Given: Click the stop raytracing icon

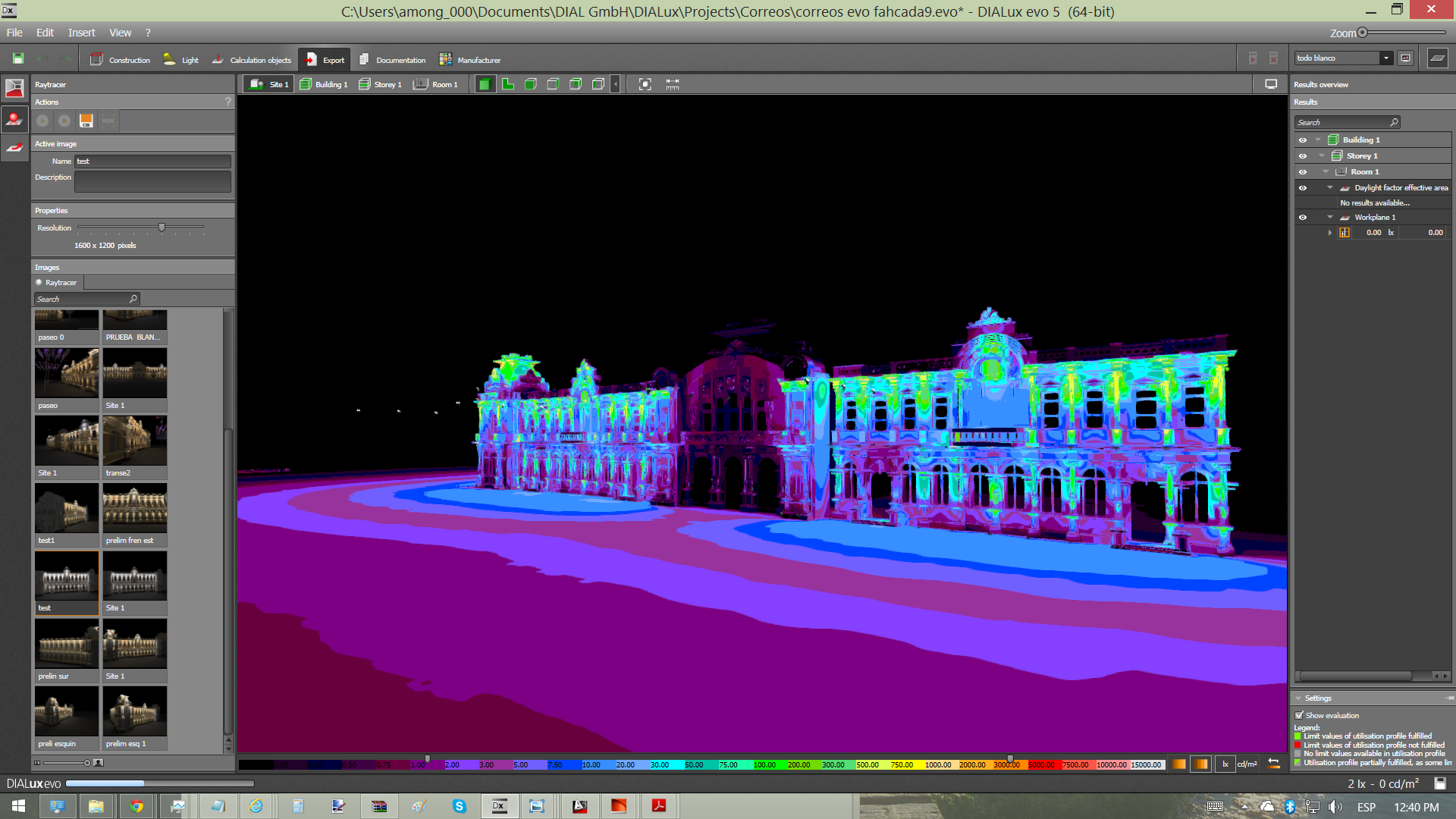Looking at the screenshot, I should point(64,121).
